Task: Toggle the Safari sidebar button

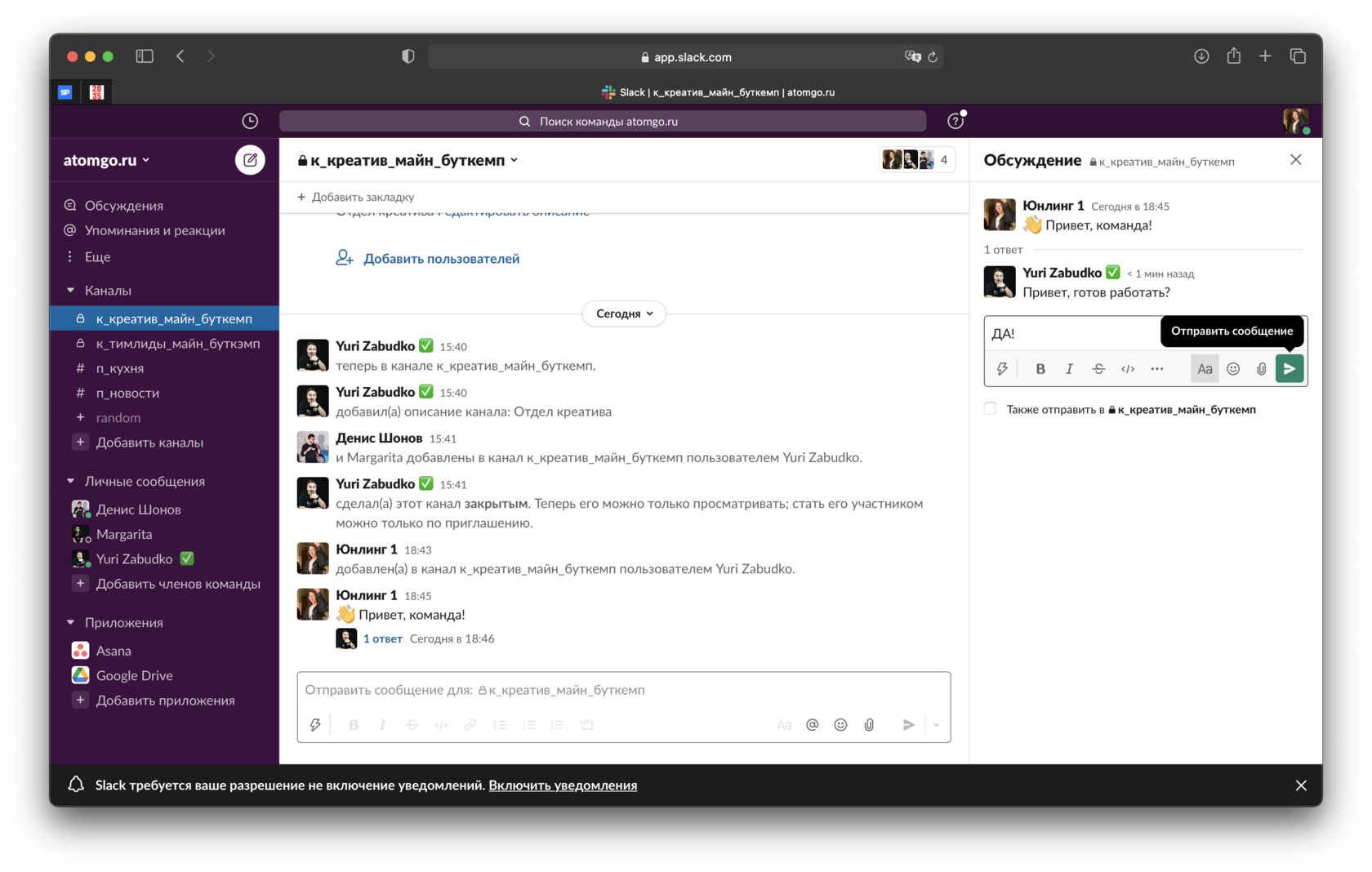Action: coord(145,56)
